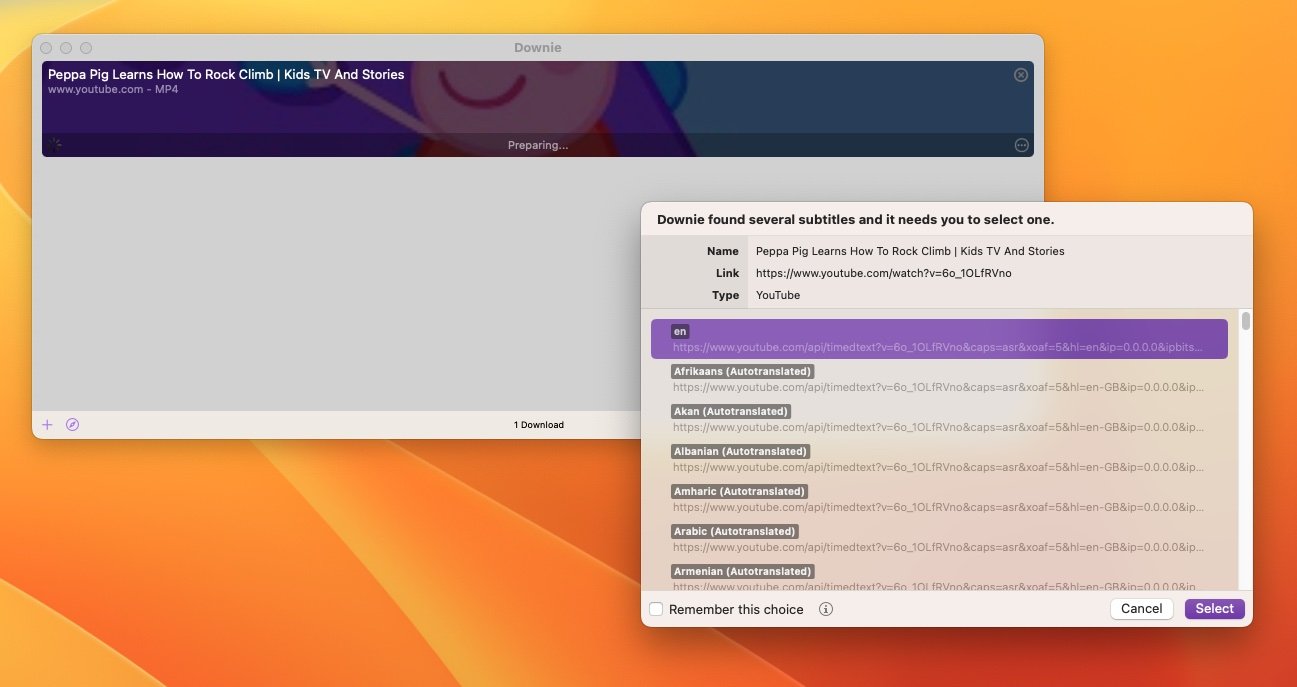Viewport: 1297px width, 687px height.
Task: Cancel download with the circled X icon
Action: 1020,75
